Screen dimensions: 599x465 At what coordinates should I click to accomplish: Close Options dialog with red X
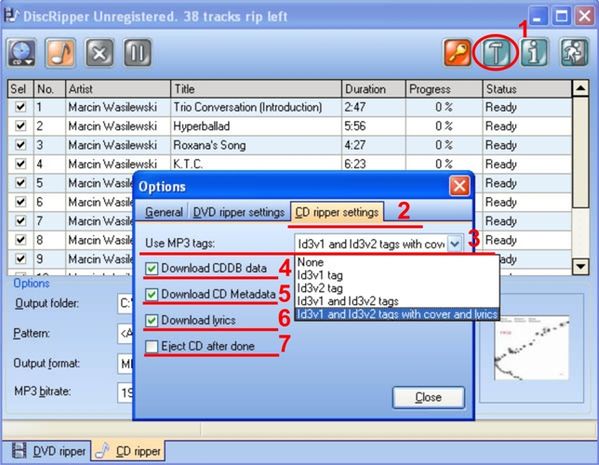tap(459, 186)
